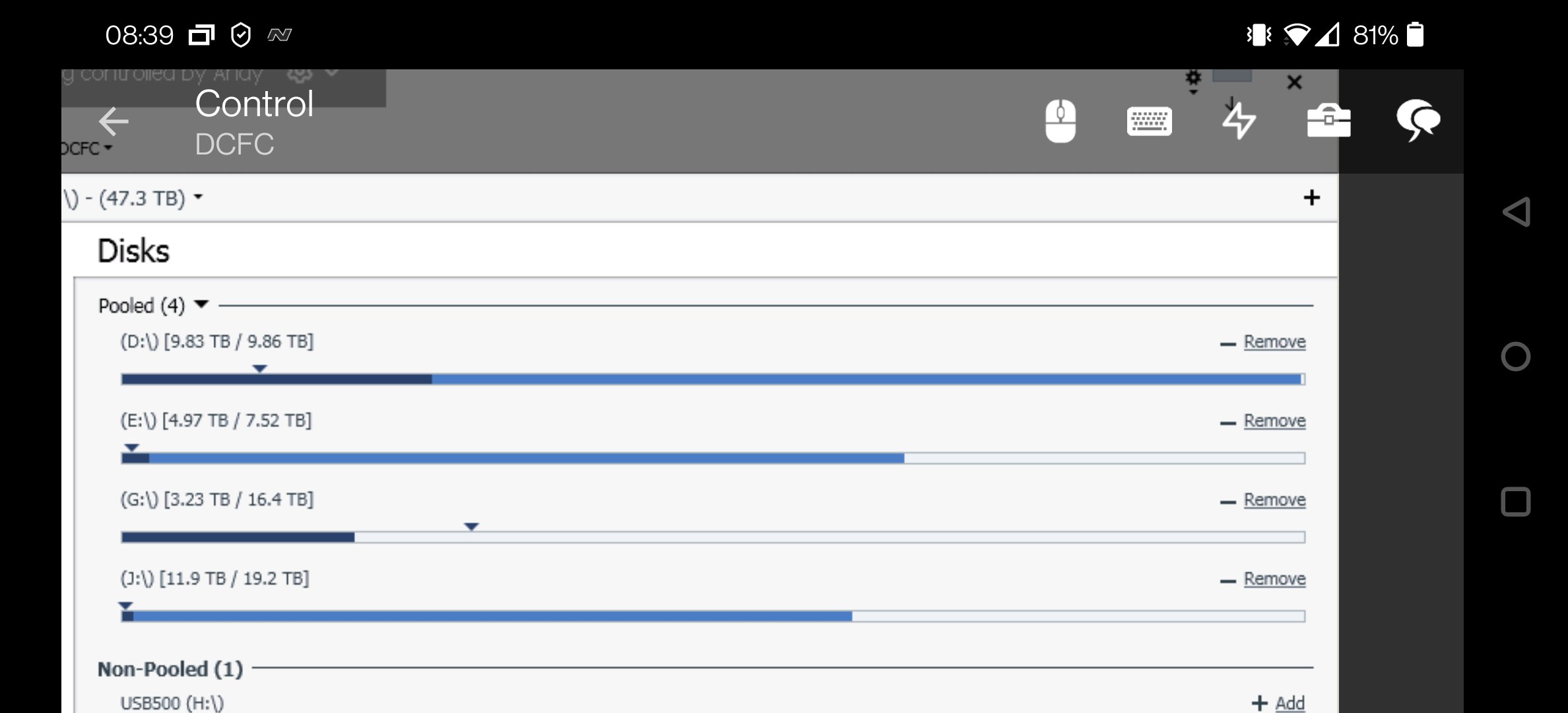The width and height of the screenshot is (1568, 713).
Task: Show the on-screen keyboard icon
Action: tap(1150, 121)
